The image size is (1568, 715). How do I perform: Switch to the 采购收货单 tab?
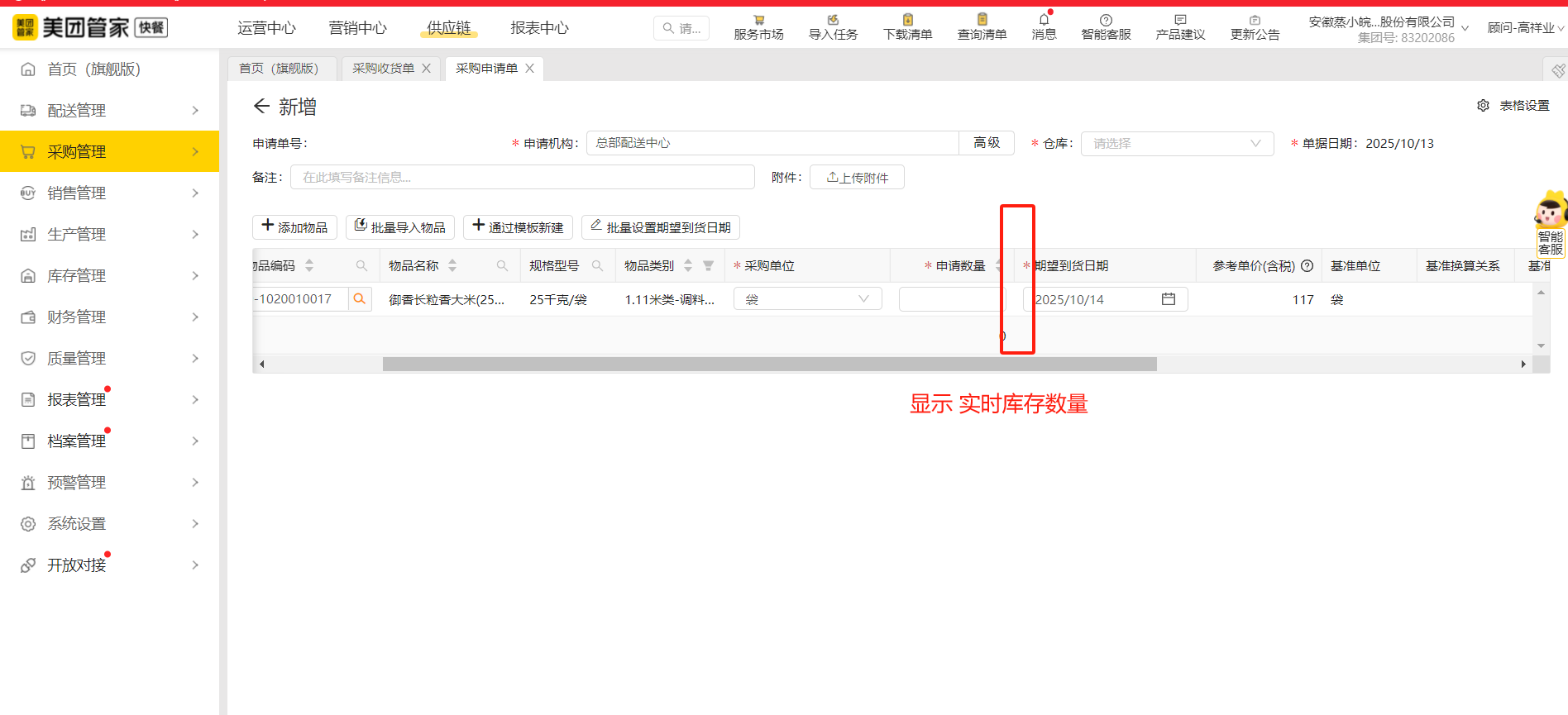pos(383,69)
